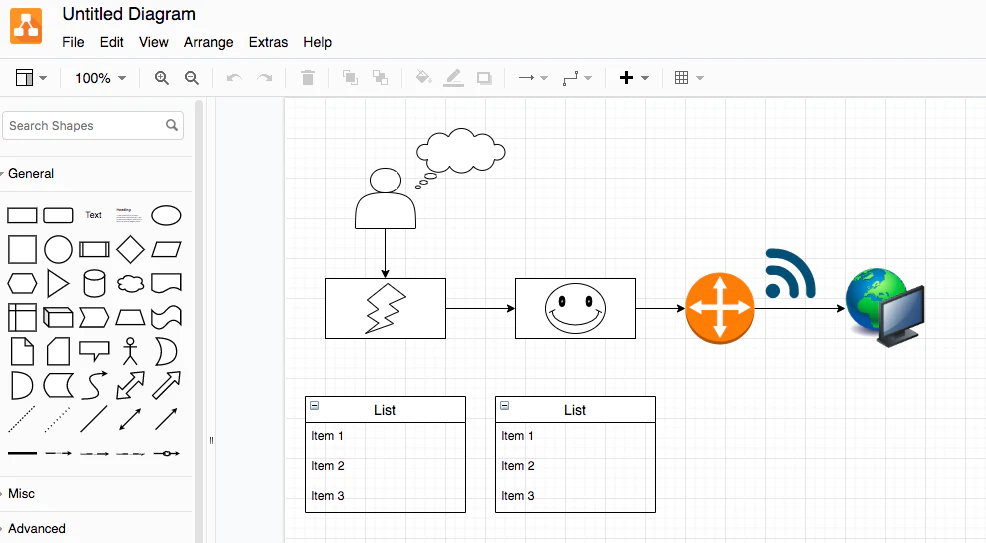The image size is (986, 543).
Task: Select the cube shape in palette
Action: tap(58, 317)
